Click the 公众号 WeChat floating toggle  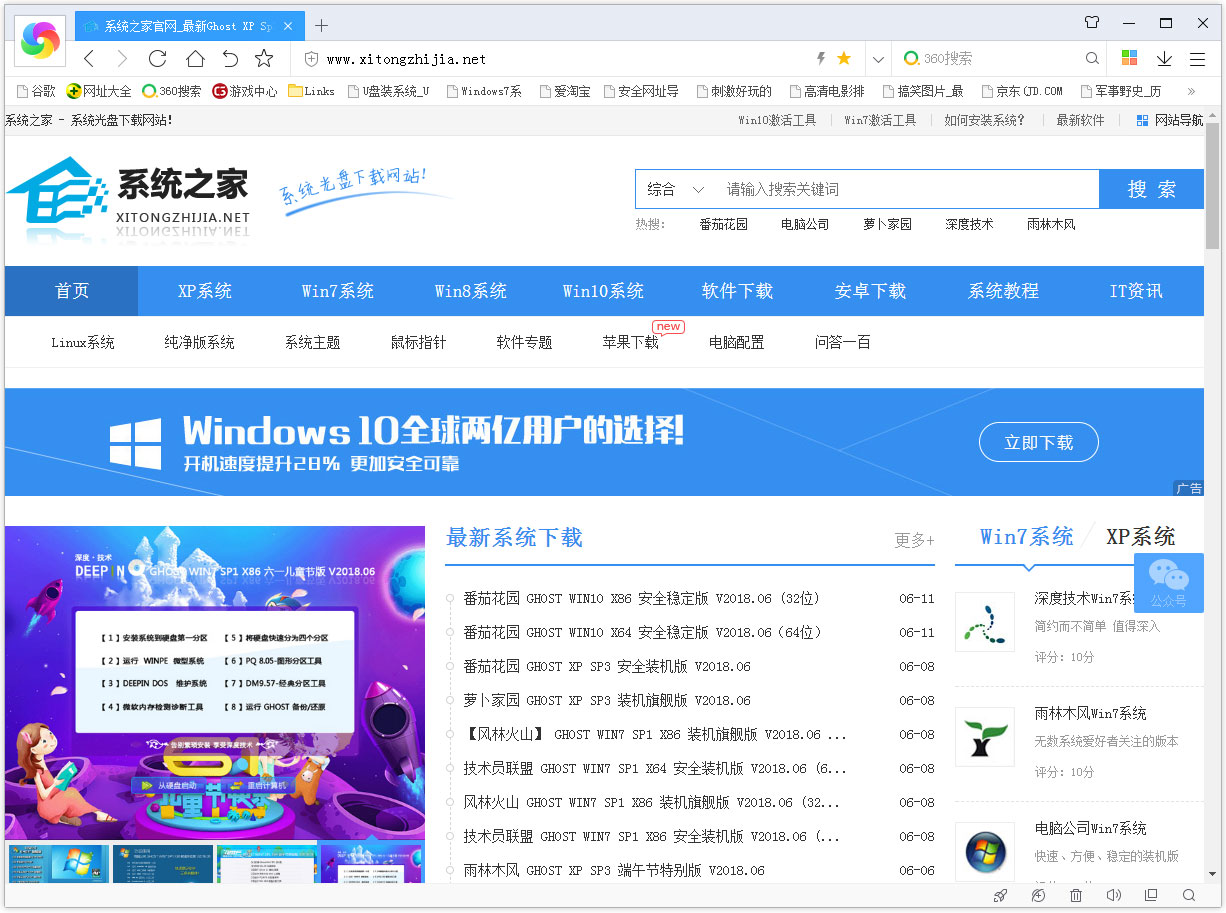pos(1168,583)
